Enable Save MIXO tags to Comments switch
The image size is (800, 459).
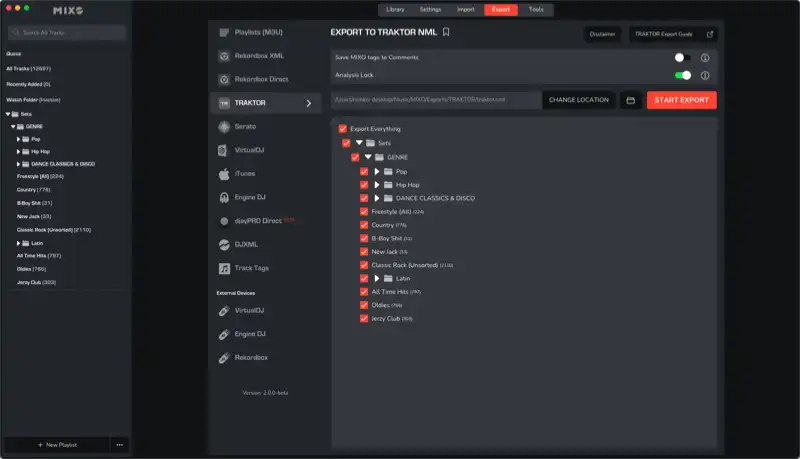coord(683,58)
